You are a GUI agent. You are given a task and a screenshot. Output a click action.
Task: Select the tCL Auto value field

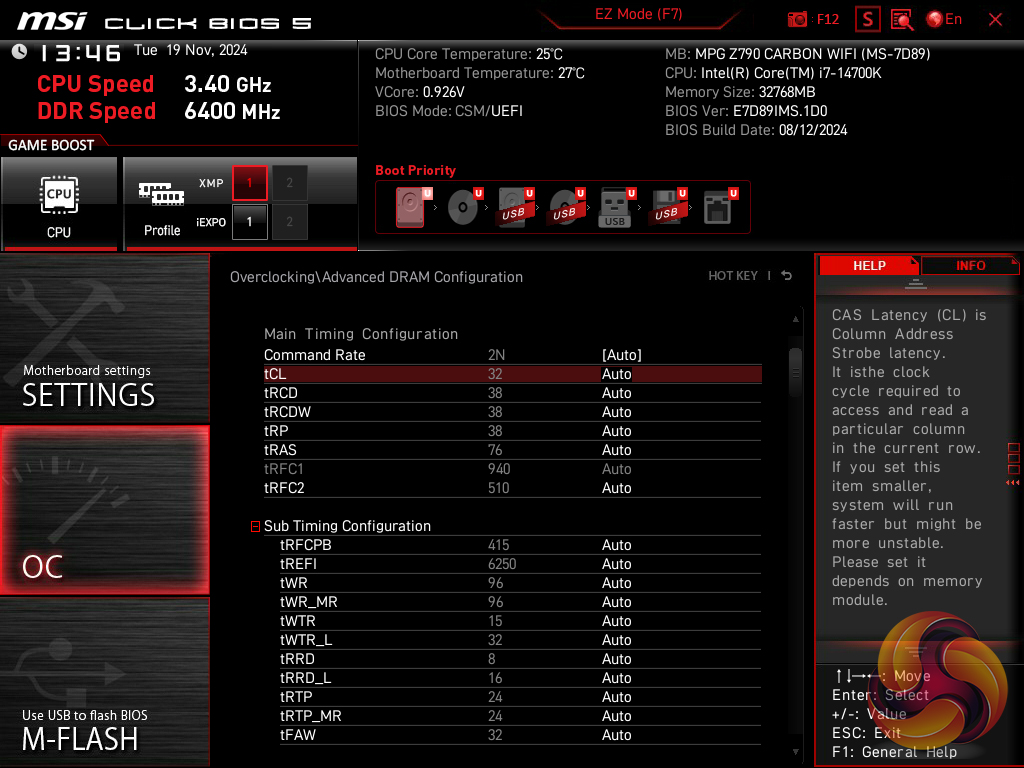[616, 374]
